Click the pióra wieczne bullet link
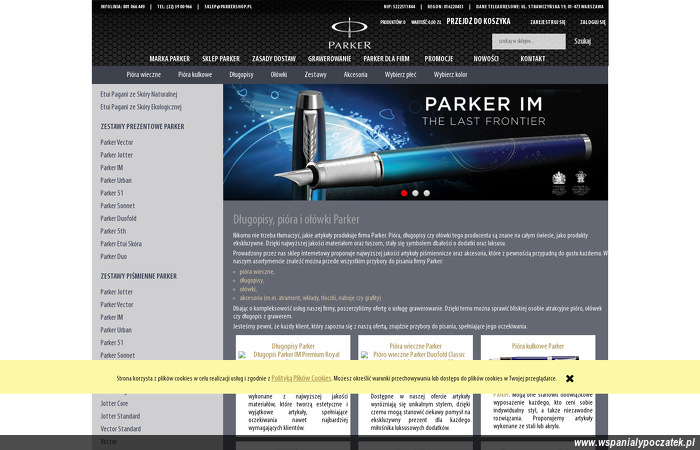Viewport: 700px width, 450px height. point(257,271)
